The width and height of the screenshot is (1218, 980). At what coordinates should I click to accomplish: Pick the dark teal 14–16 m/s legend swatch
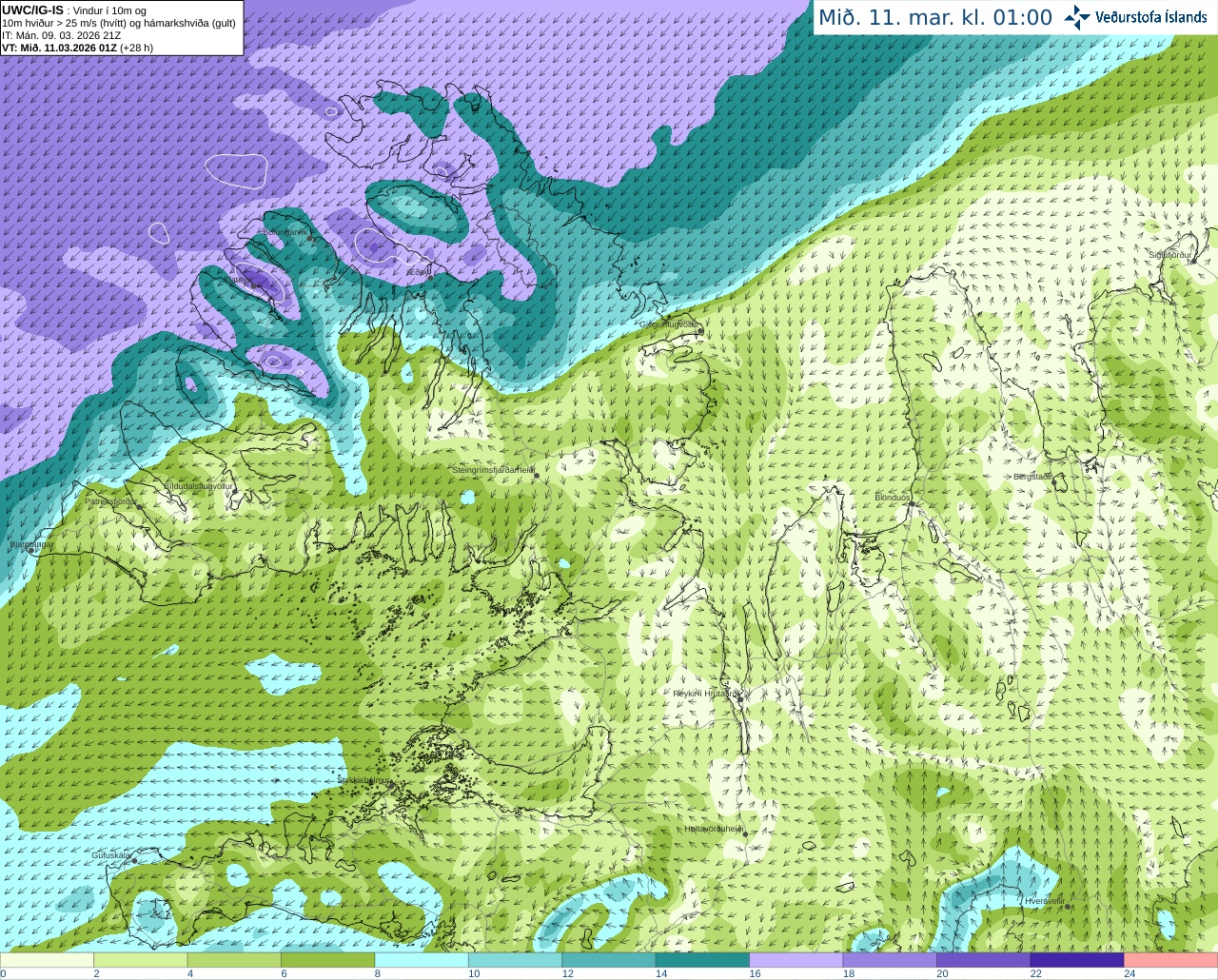point(702,960)
